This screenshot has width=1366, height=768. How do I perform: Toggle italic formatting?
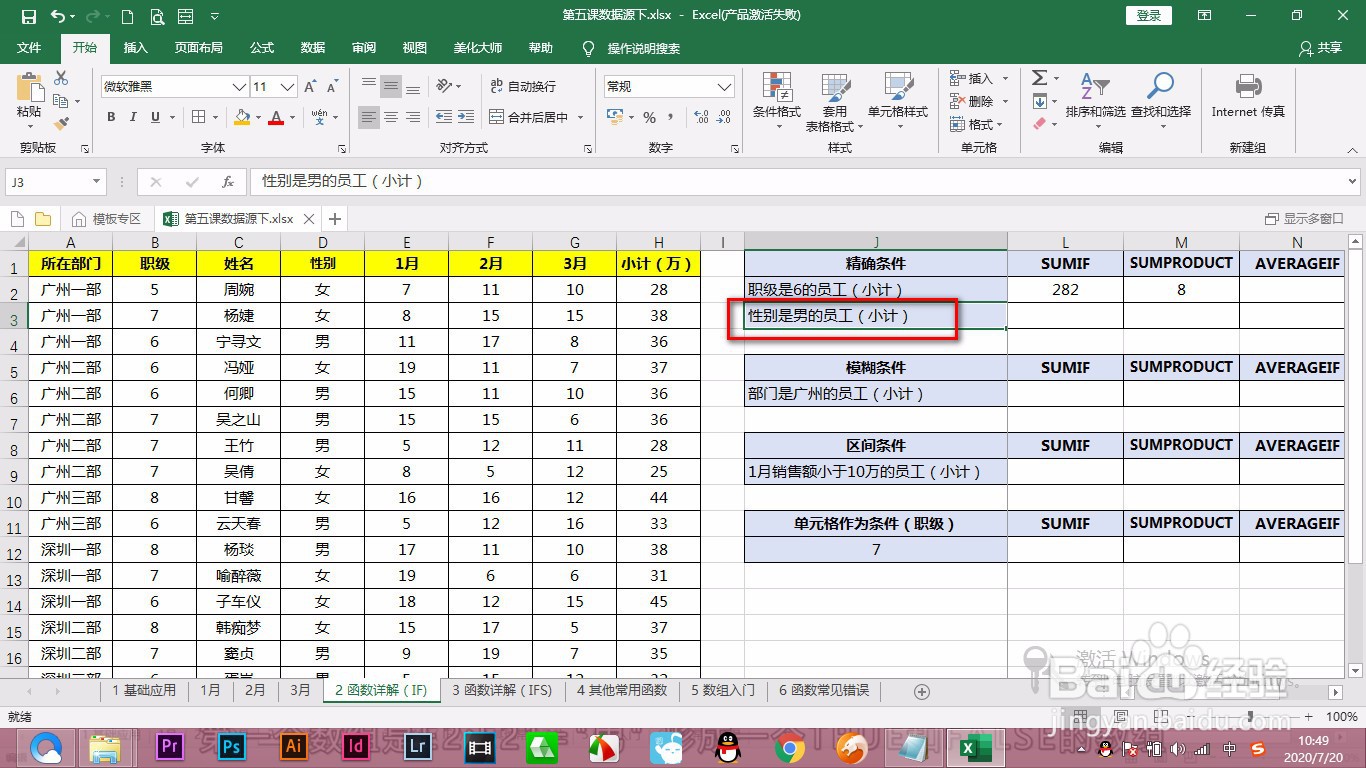click(134, 117)
